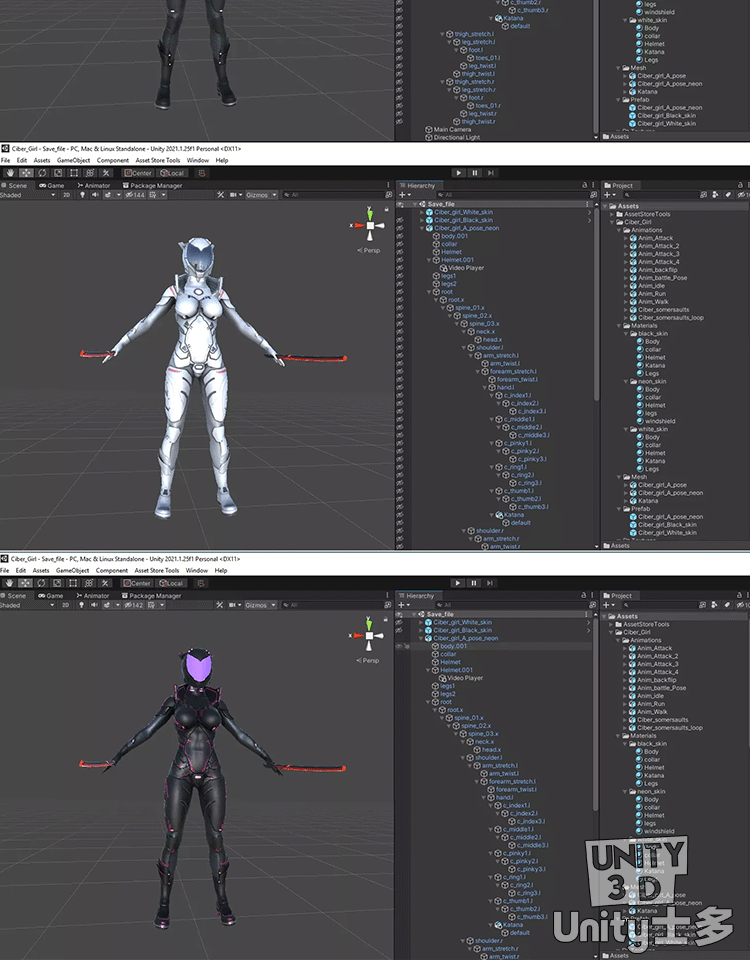Collapse Ciber_girl_A_pose_neon in the middle Hierarchy

[422, 228]
